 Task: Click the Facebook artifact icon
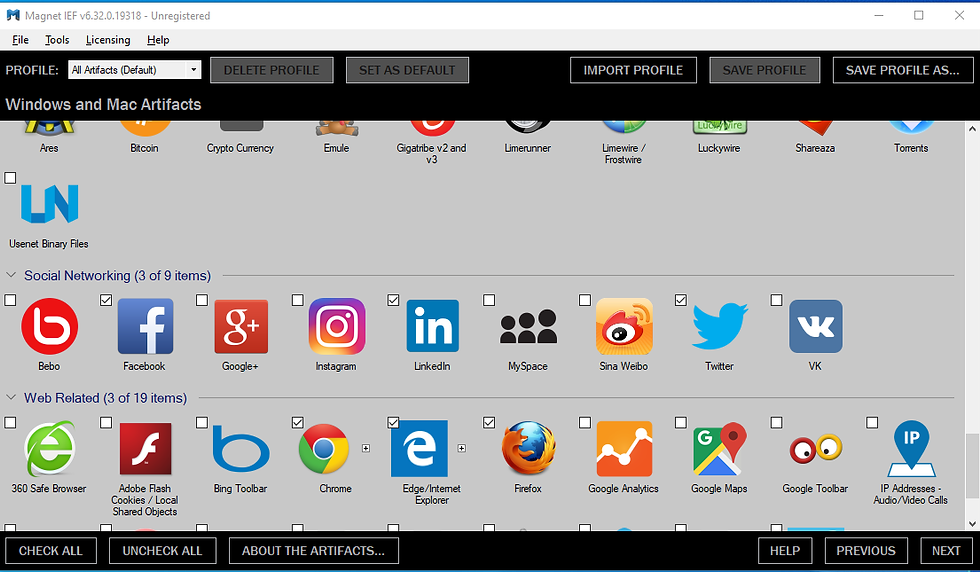pos(145,326)
